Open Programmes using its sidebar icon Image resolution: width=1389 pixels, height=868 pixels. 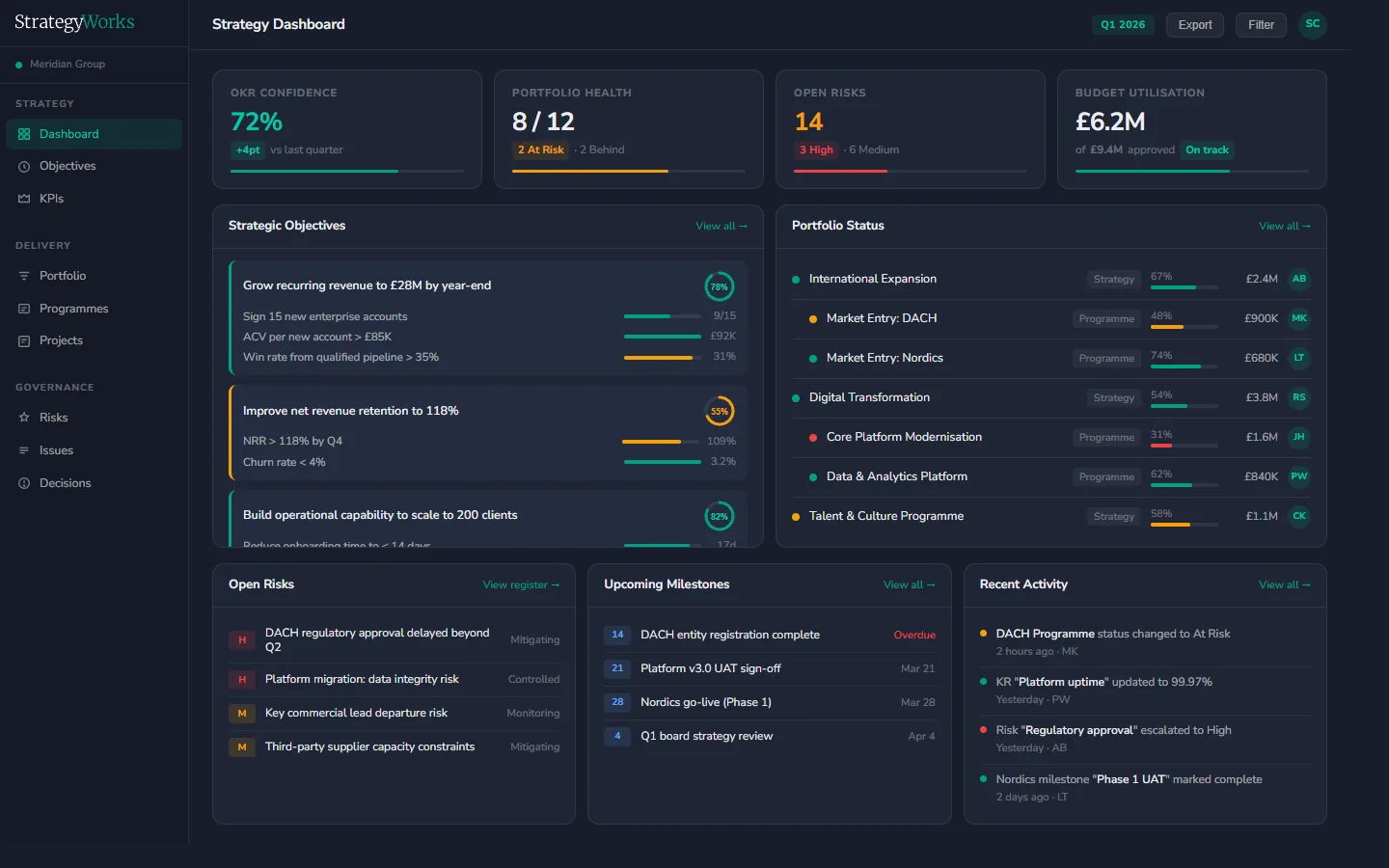coord(23,308)
